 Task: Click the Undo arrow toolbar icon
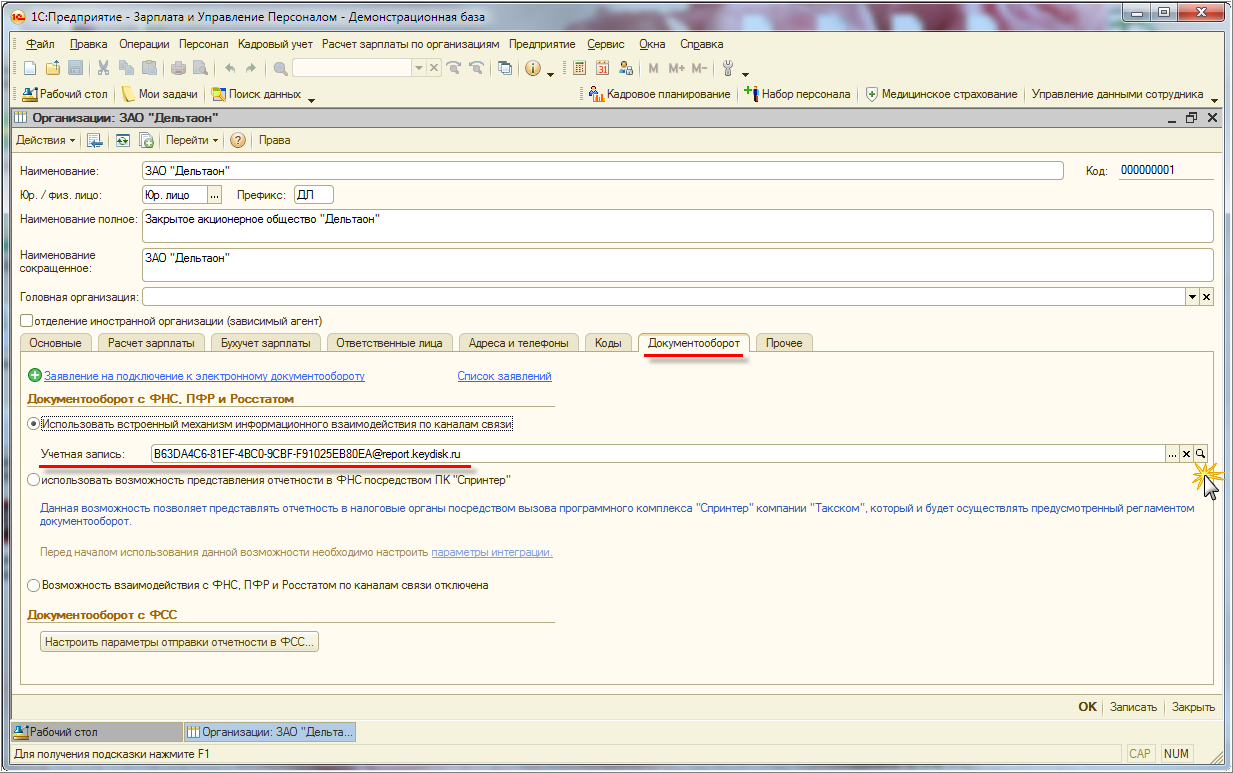point(229,68)
